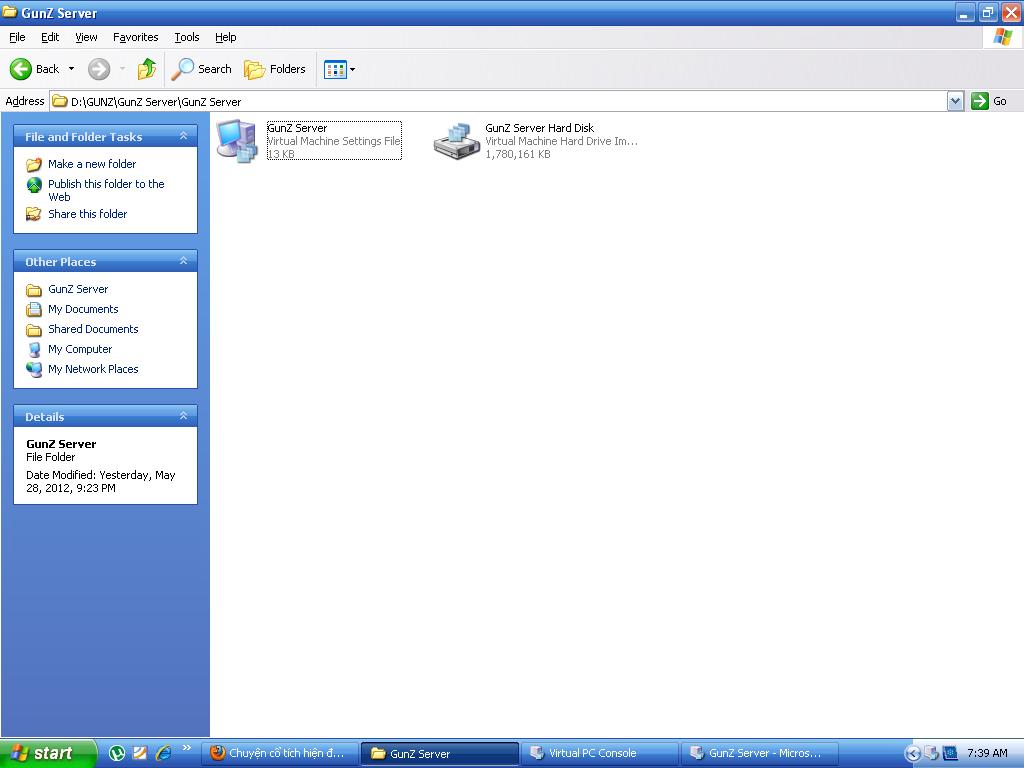This screenshot has height=768, width=1024.
Task: Toggle the Folders tree pane
Action: coord(274,69)
